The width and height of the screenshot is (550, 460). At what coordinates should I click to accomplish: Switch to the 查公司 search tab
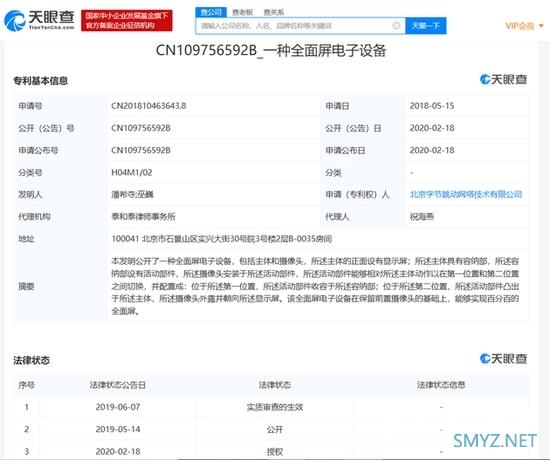pos(211,12)
